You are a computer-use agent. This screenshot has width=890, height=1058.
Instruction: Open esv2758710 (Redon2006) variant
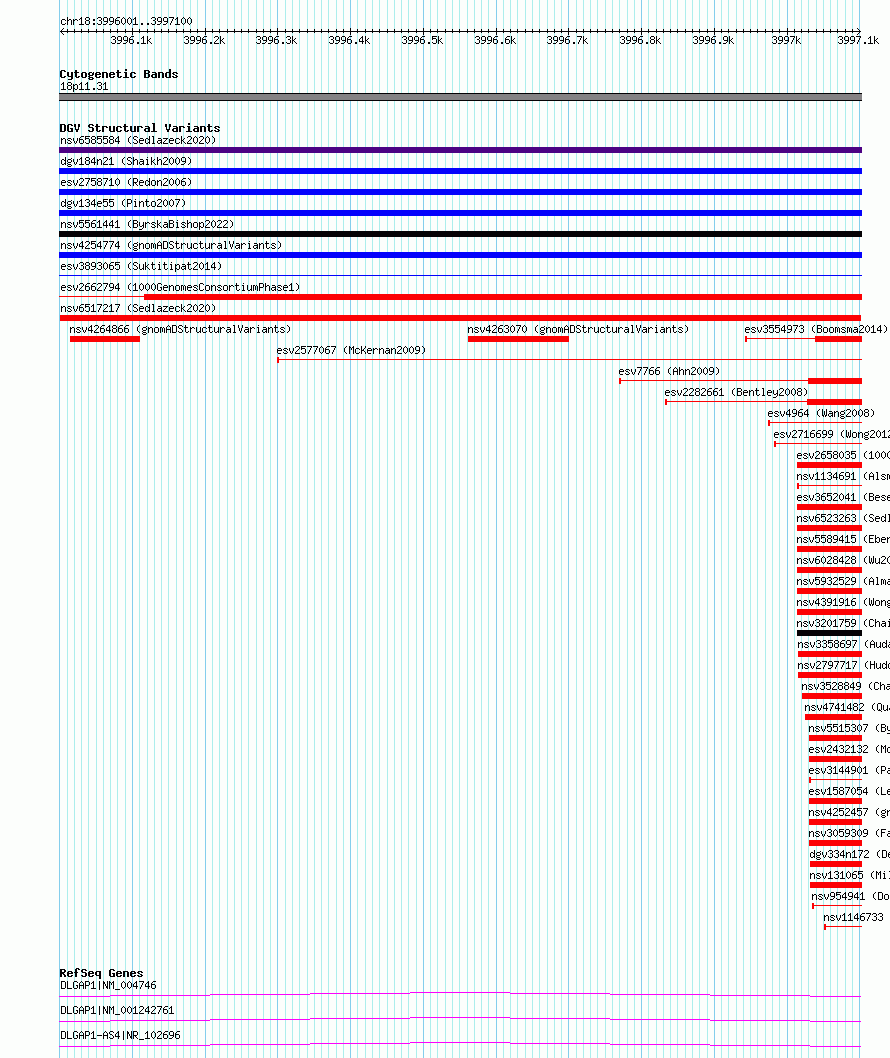(x=126, y=182)
